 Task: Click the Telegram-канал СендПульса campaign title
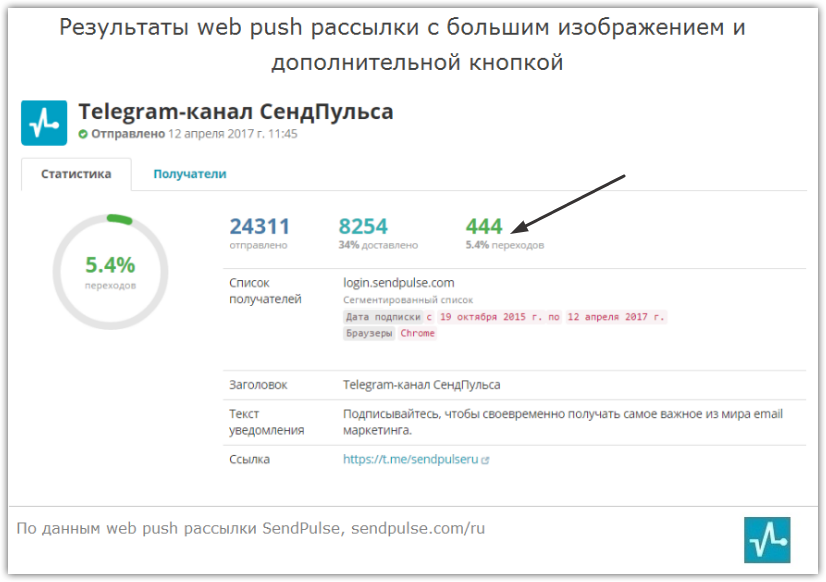[x=236, y=112]
